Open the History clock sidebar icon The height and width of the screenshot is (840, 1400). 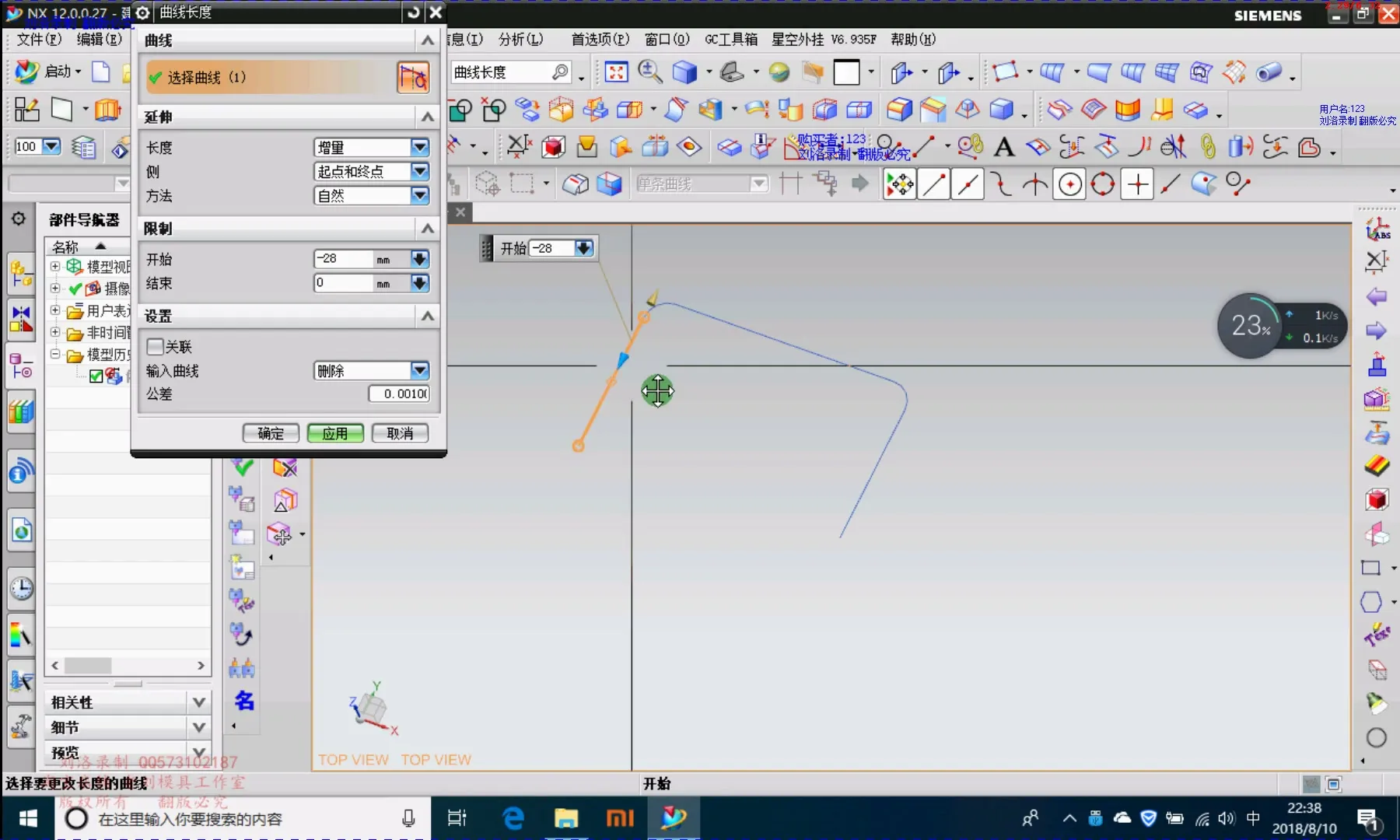click(21, 589)
